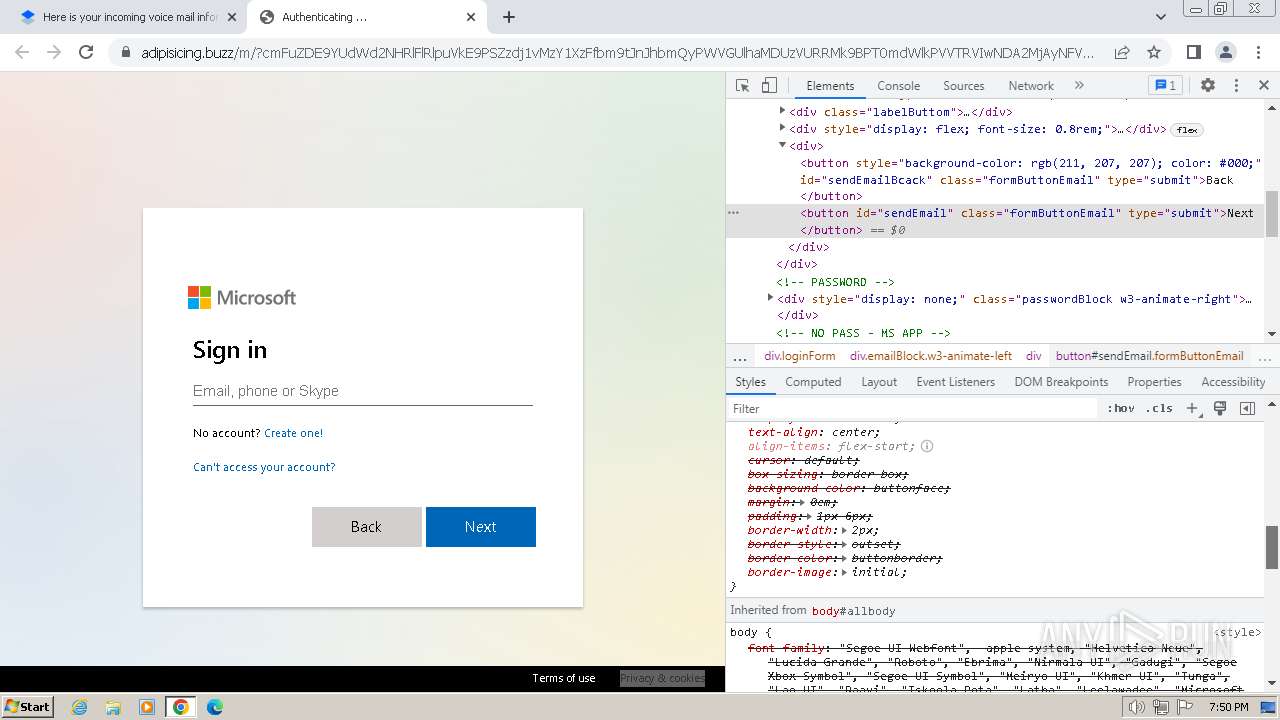The height and width of the screenshot is (720, 1280).
Task: Click the new style rule plus icon
Action: tap(1192, 408)
